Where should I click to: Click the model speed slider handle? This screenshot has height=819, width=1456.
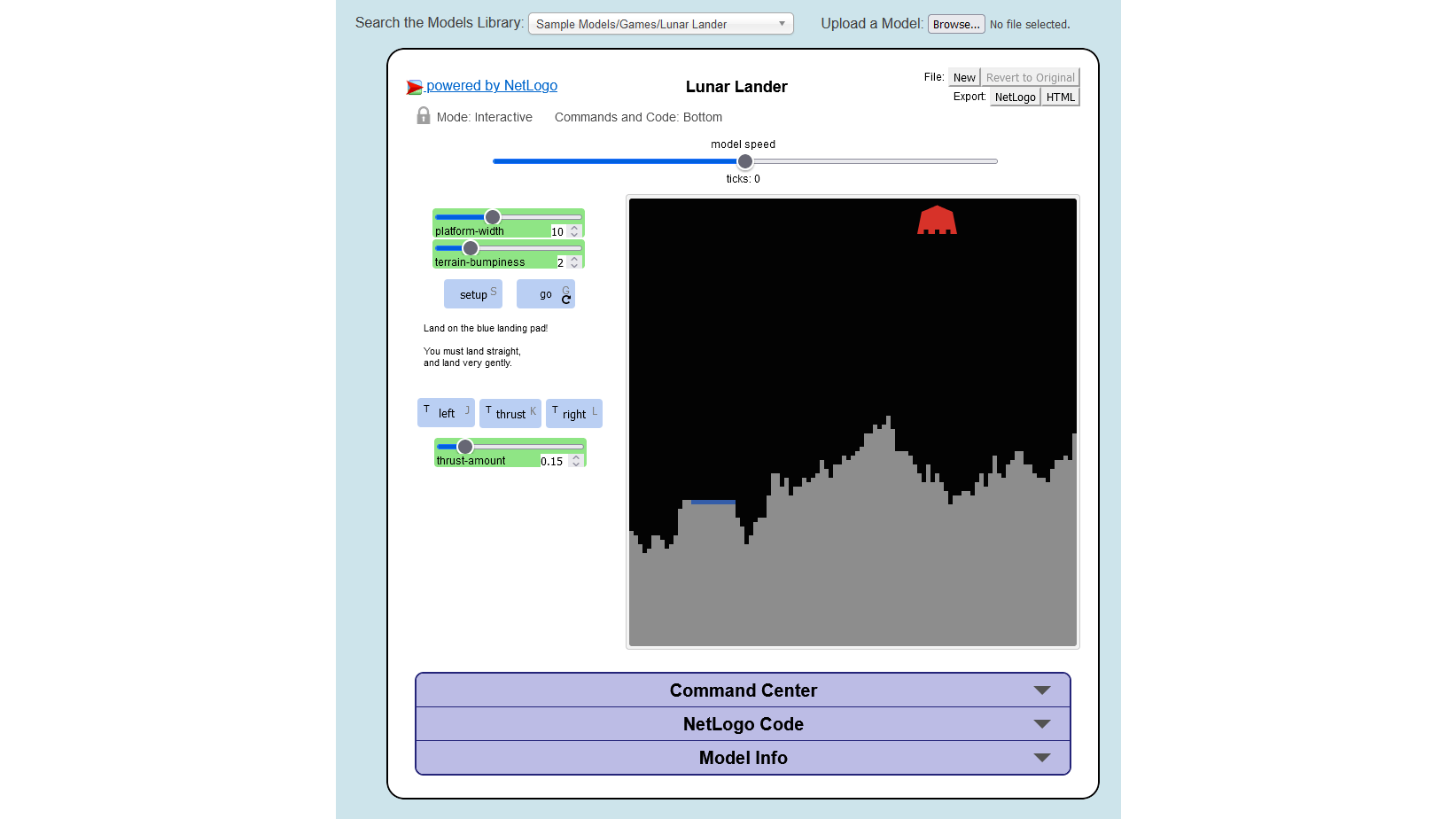pyautogui.click(x=745, y=161)
